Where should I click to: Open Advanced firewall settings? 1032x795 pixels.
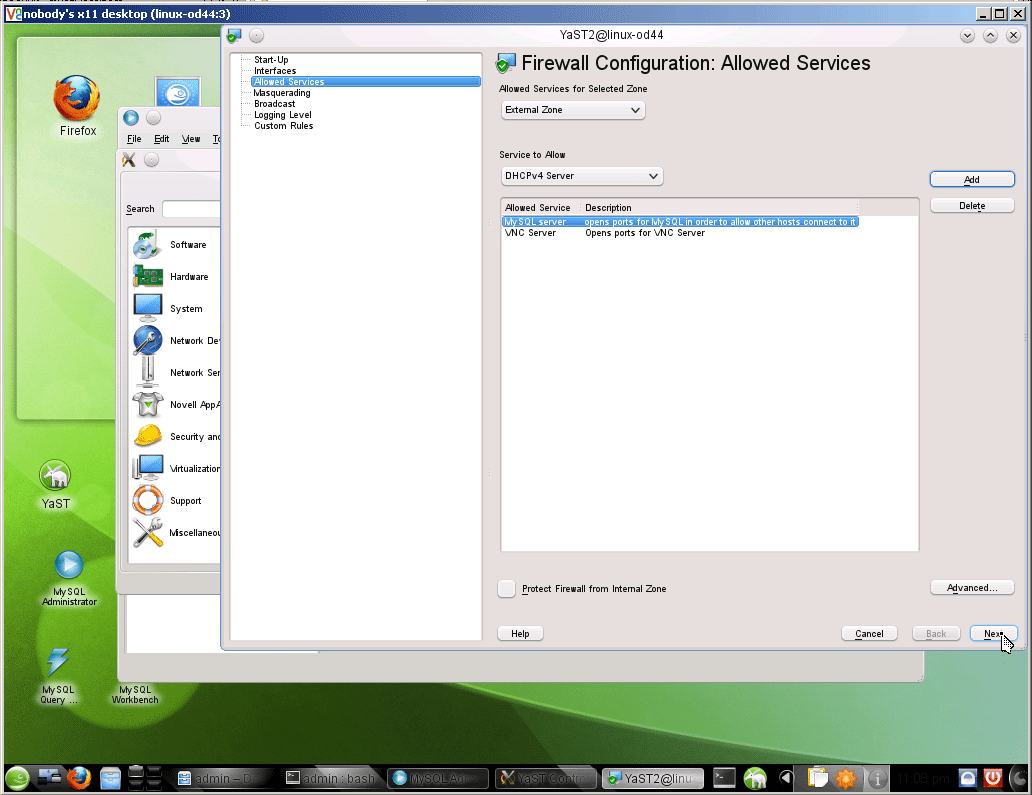coord(972,588)
